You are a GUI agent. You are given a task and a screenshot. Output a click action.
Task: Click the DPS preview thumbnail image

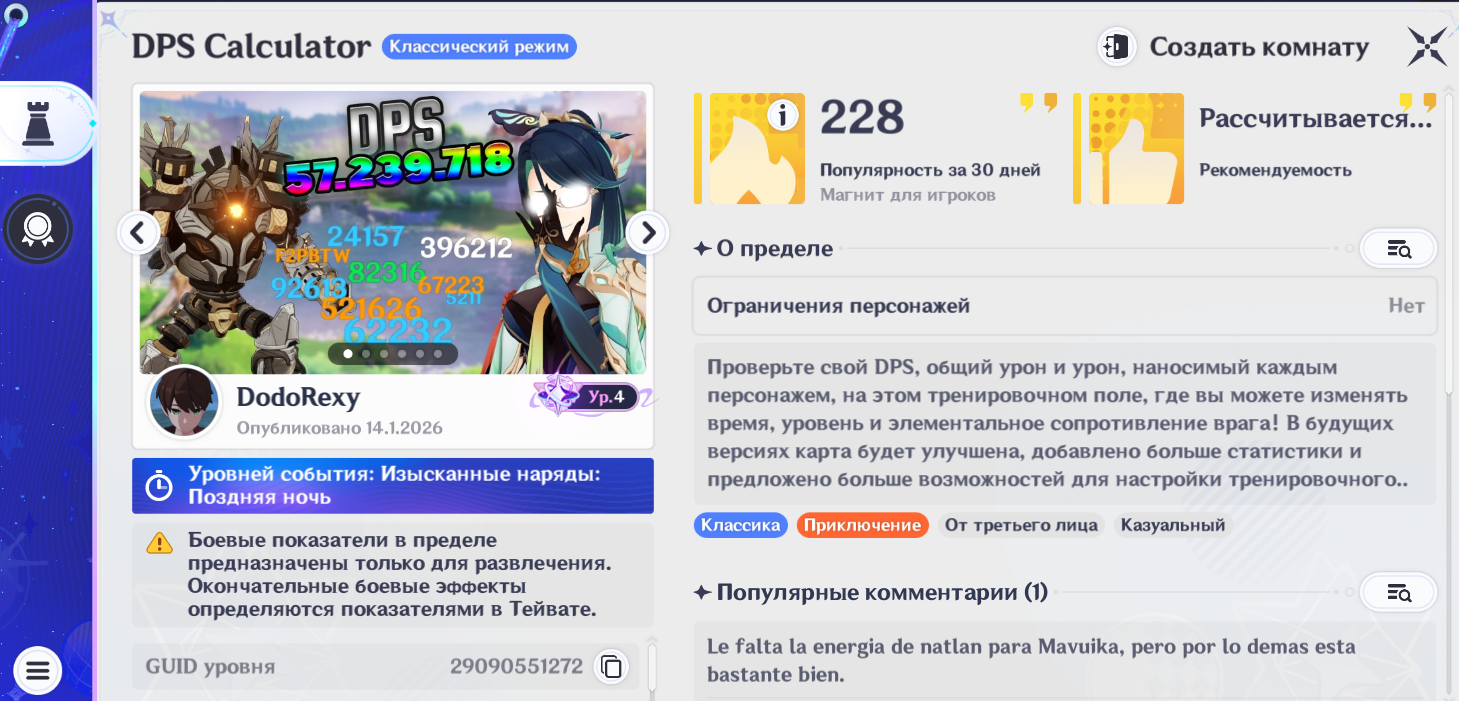[x=393, y=232]
